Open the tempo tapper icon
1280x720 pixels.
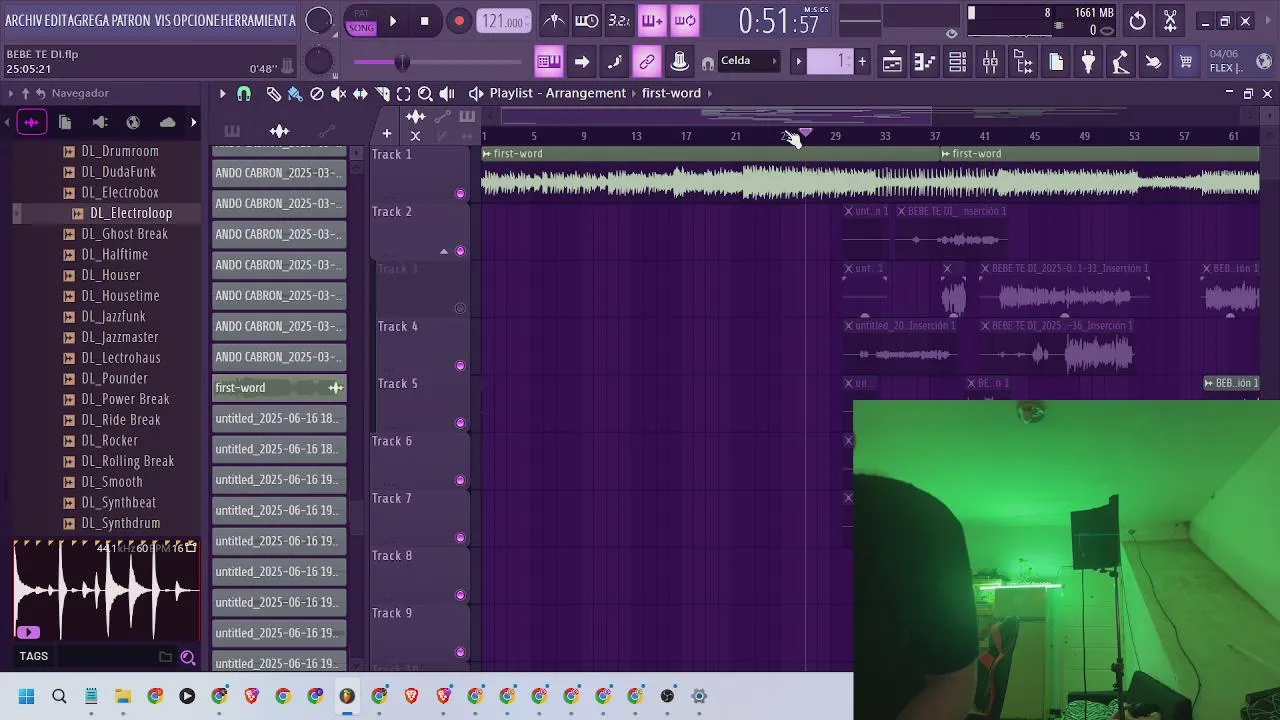1121,62
